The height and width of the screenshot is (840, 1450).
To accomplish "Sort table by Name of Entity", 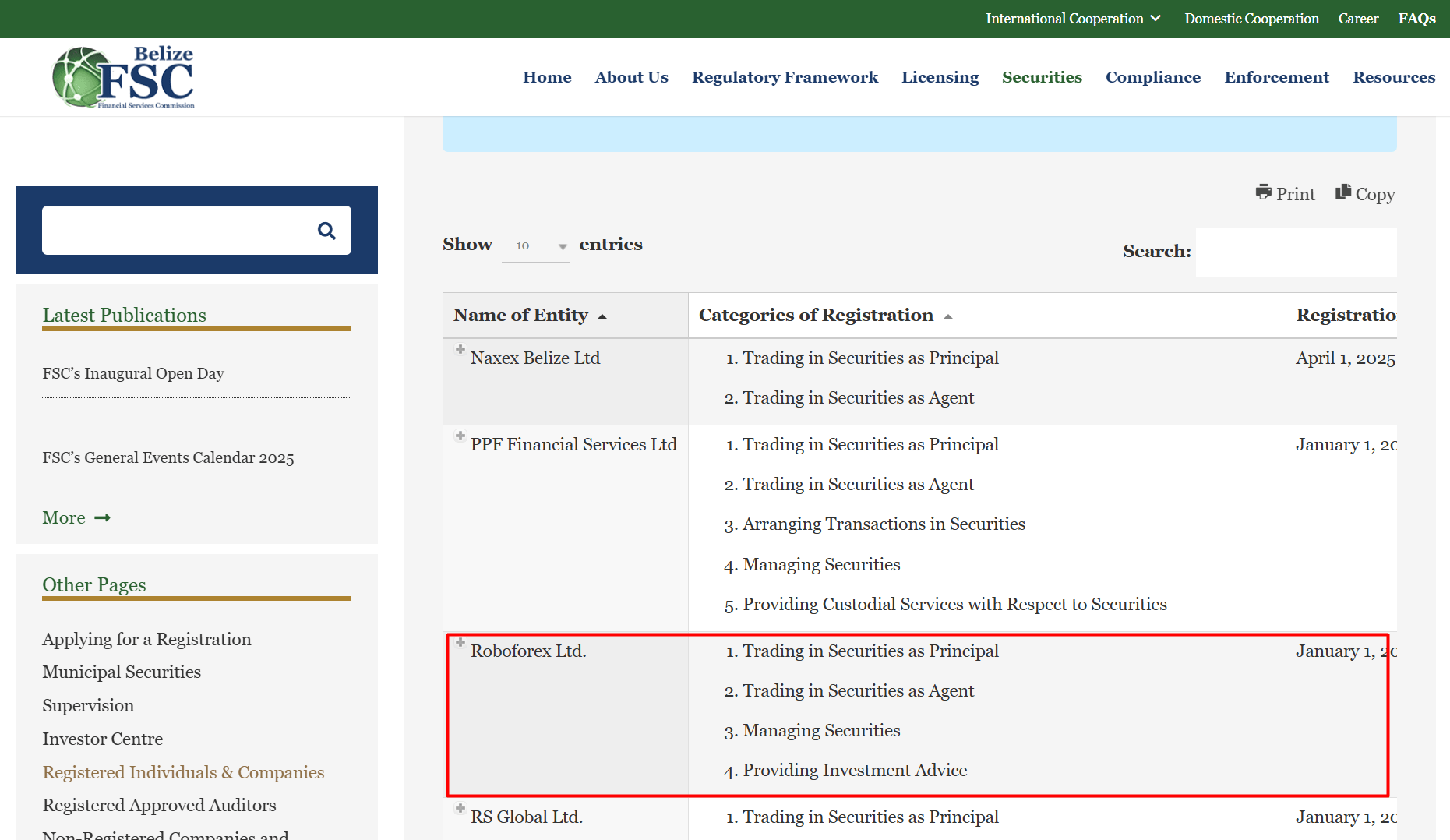I will [566, 316].
